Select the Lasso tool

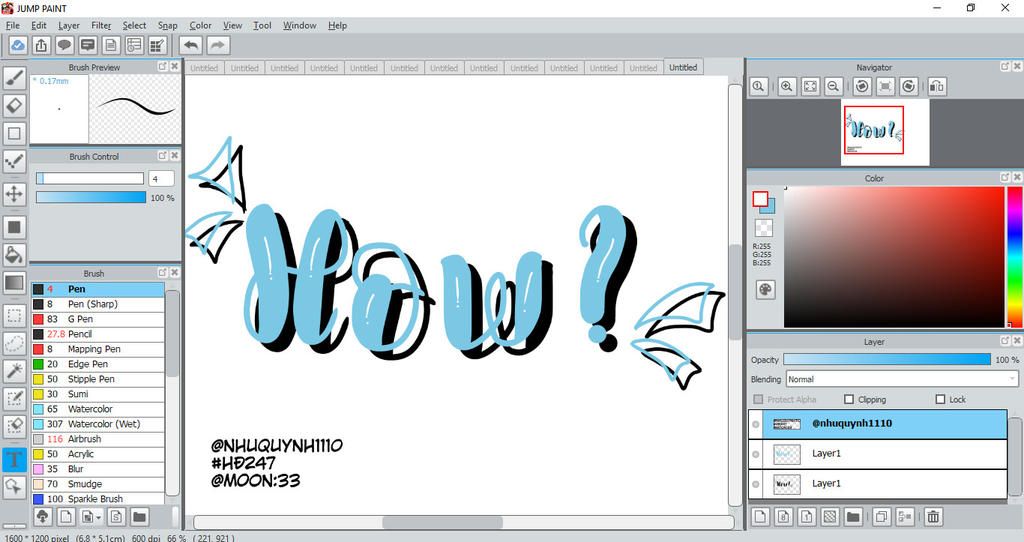pyautogui.click(x=14, y=343)
